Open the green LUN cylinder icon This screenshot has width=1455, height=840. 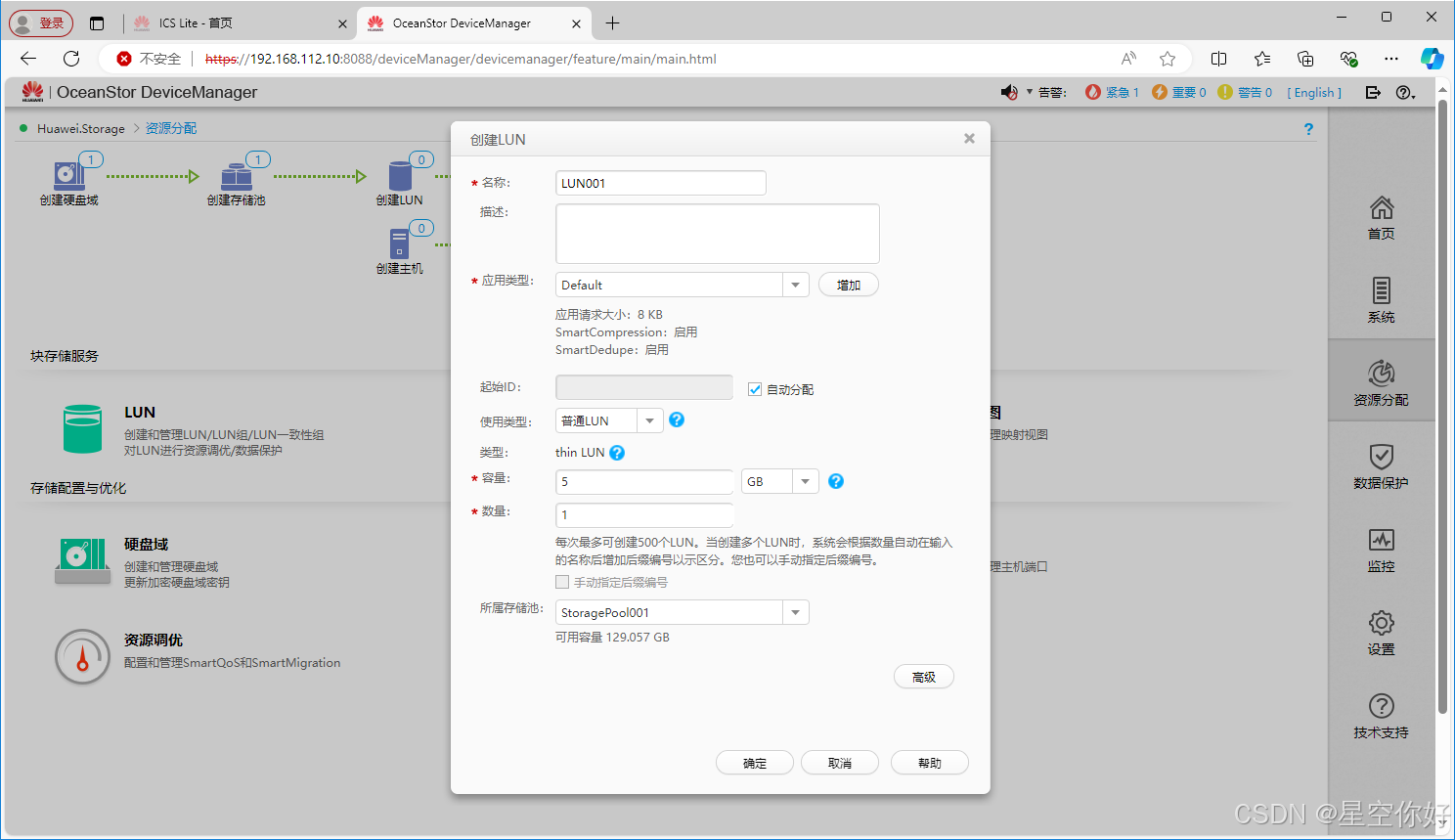(82, 428)
